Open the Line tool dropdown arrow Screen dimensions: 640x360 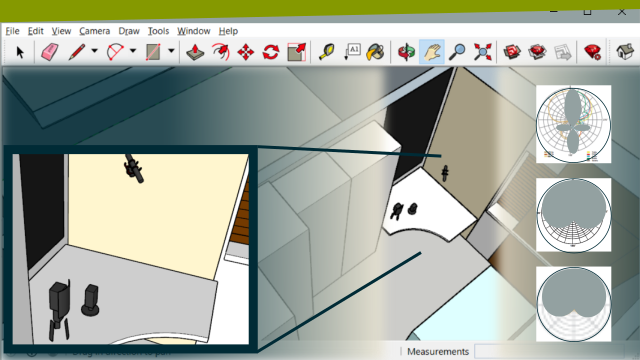94,51
